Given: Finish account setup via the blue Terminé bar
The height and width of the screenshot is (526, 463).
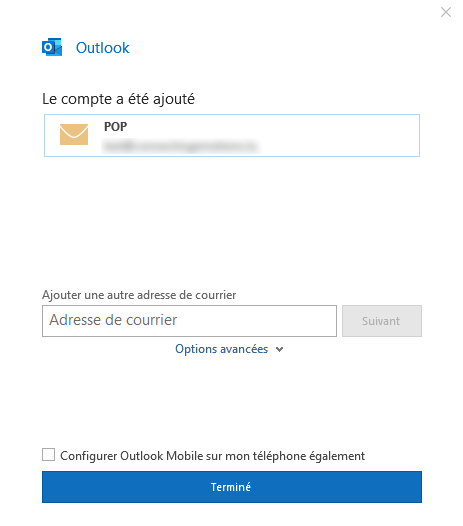Looking at the screenshot, I should [232, 487].
